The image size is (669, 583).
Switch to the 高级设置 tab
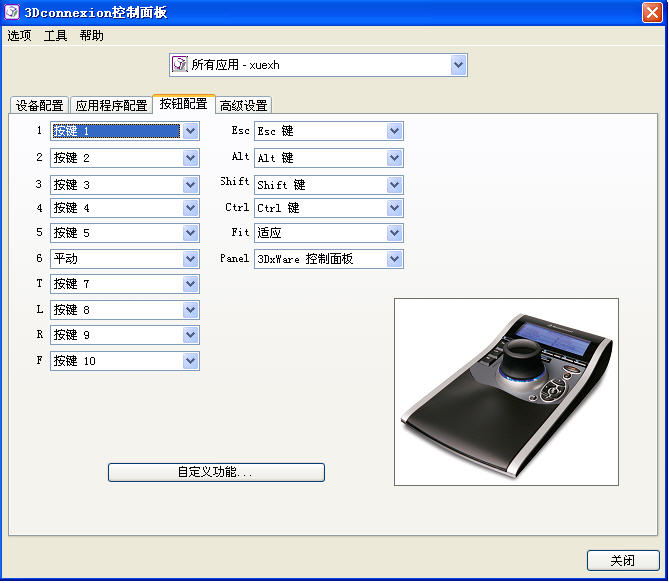[243, 105]
